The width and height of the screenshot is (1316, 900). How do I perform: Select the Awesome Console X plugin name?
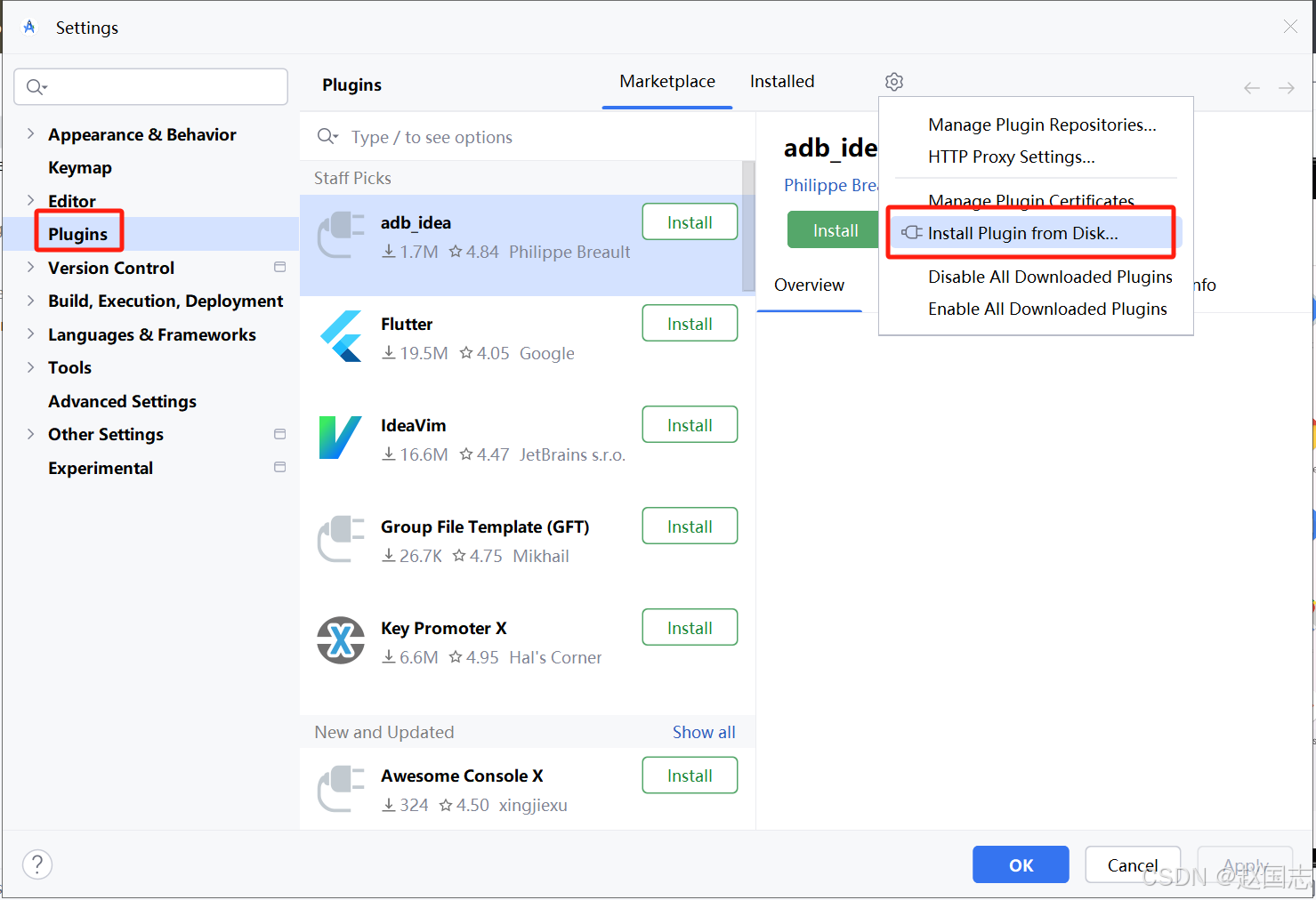[x=462, y=775]
